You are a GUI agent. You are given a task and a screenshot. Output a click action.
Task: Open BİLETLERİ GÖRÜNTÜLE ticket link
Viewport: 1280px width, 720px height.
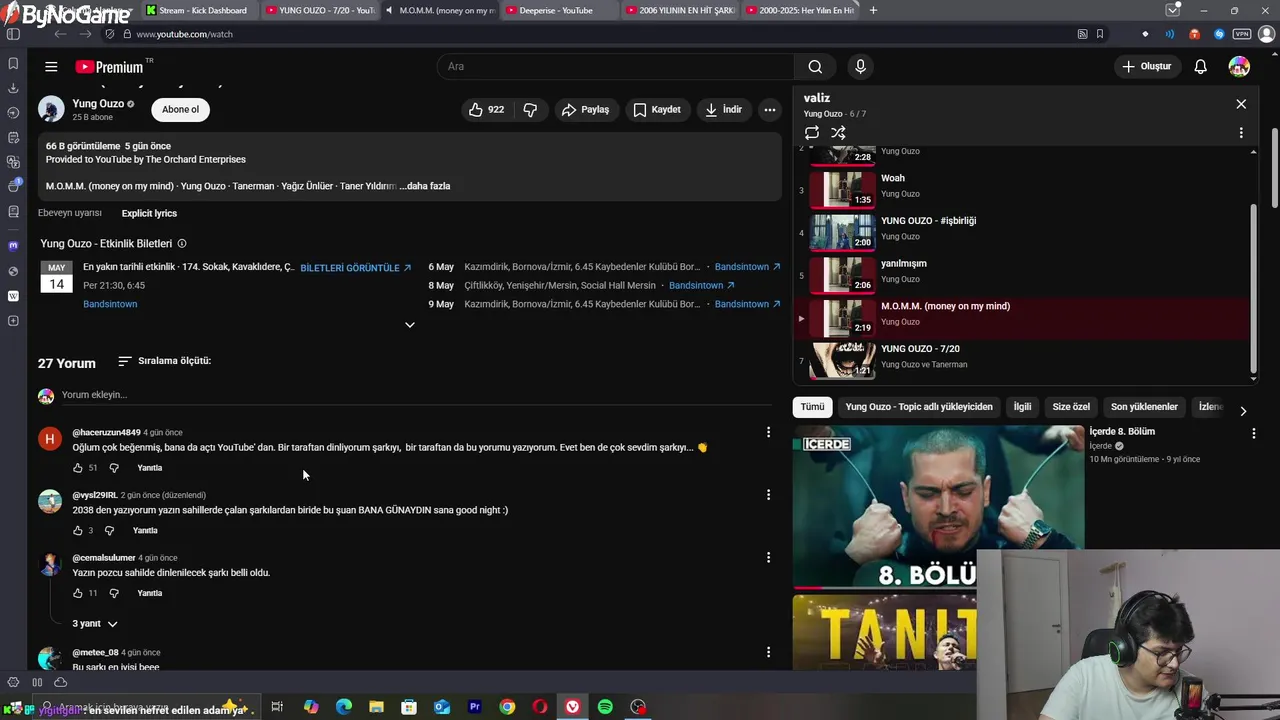point(356,268)
